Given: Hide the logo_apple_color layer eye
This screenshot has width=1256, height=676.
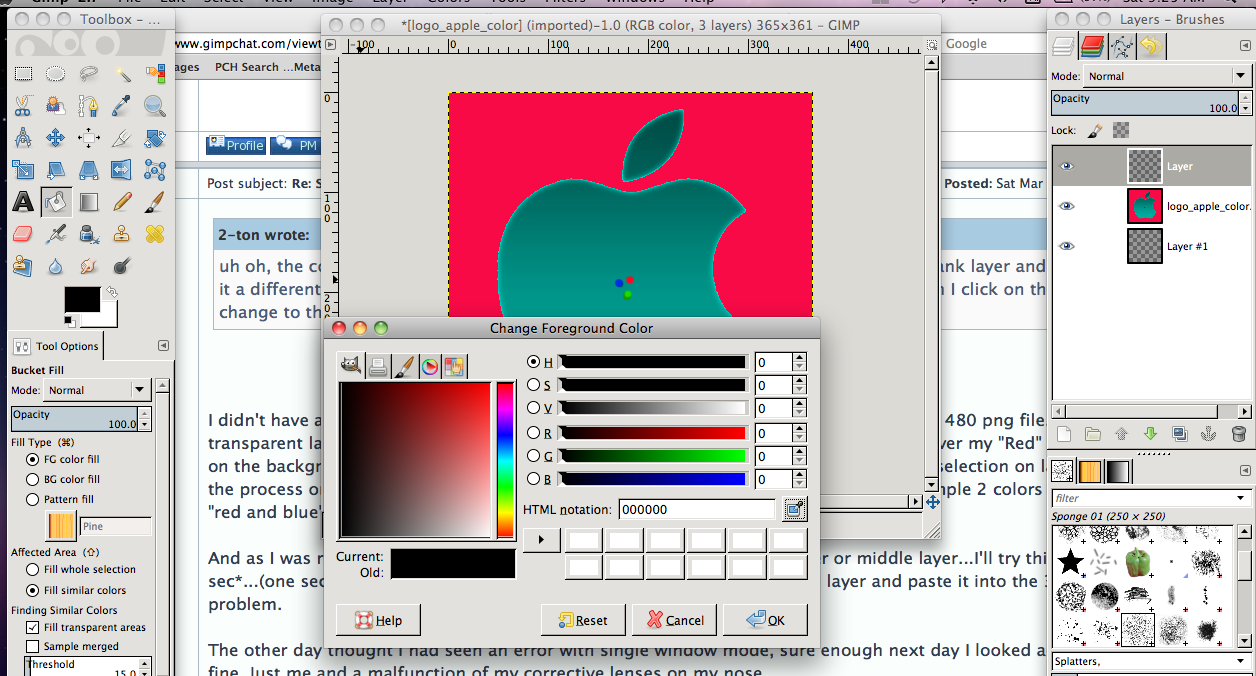Looking at the screenshot, I should 1066,206.
